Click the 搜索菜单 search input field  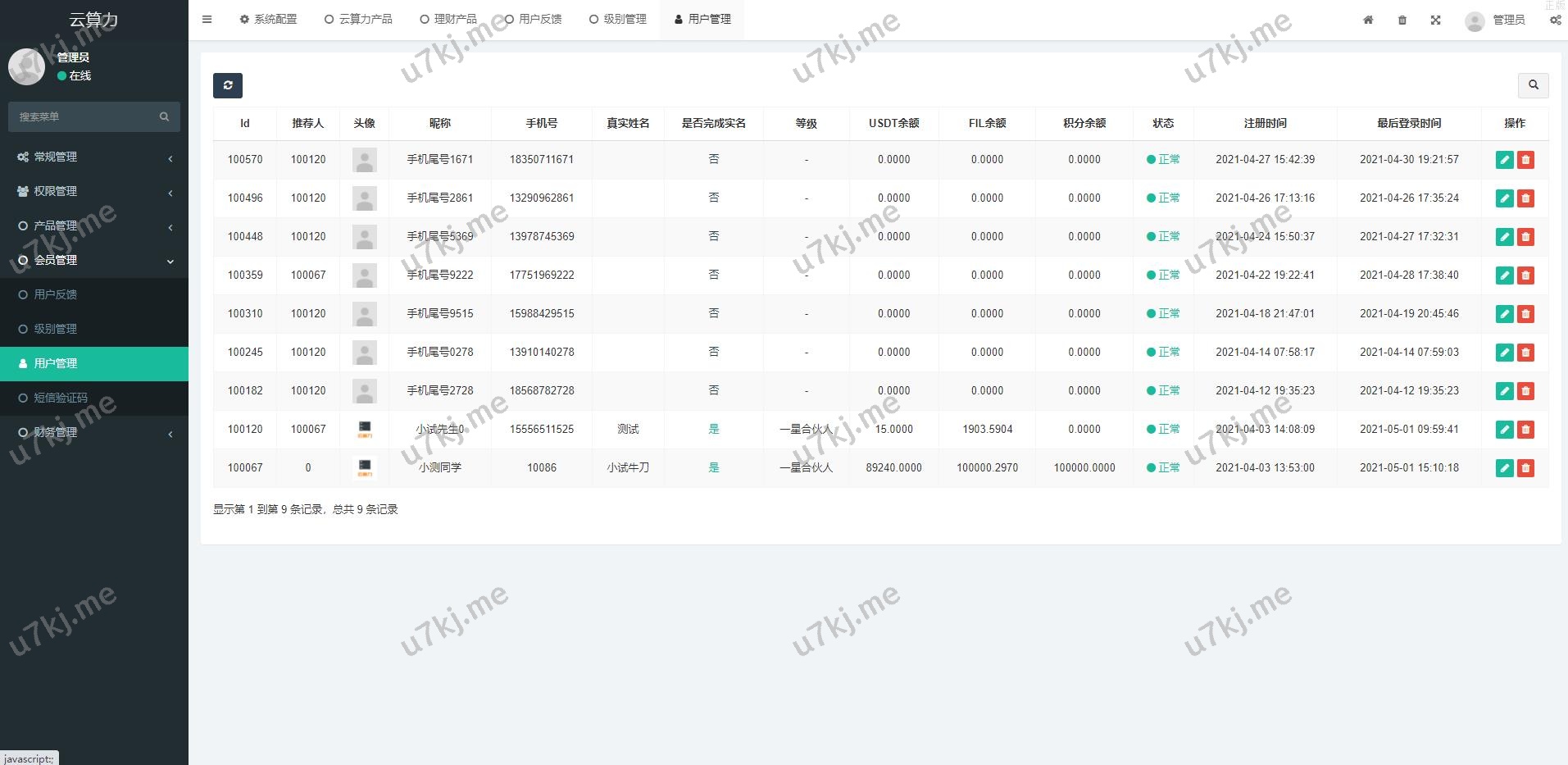point(86,117)
